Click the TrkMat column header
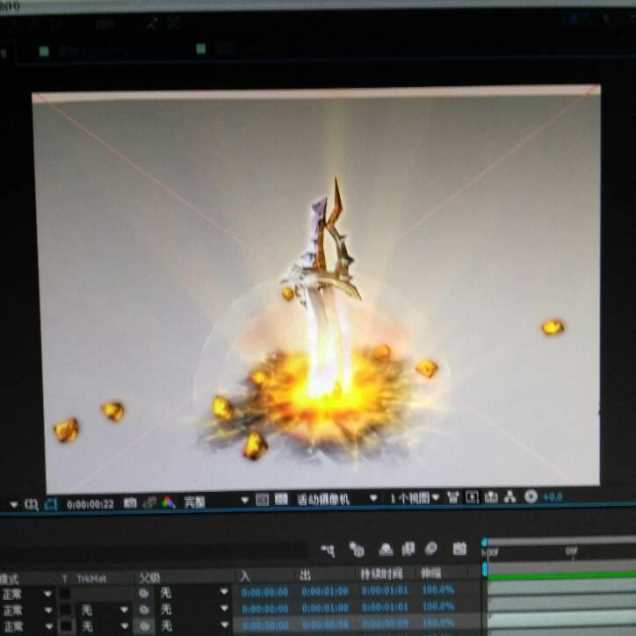Screen dimensions: 636x636 92,578
